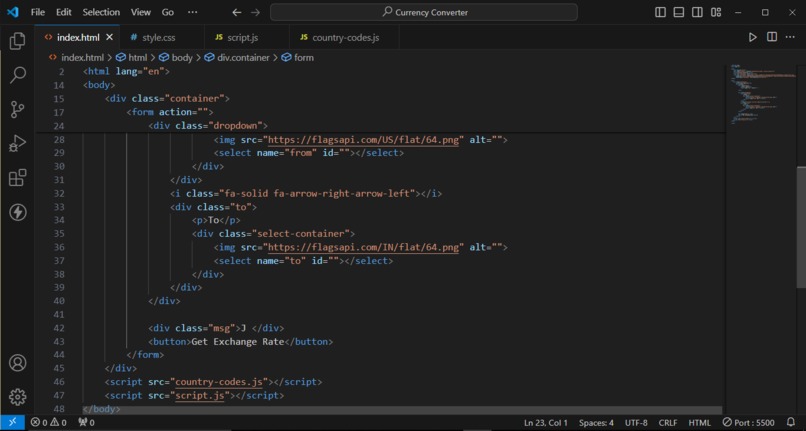Open the Thunder Client lightning icon
The width and height of the screenshot is (806, 431).
[17, 212]
